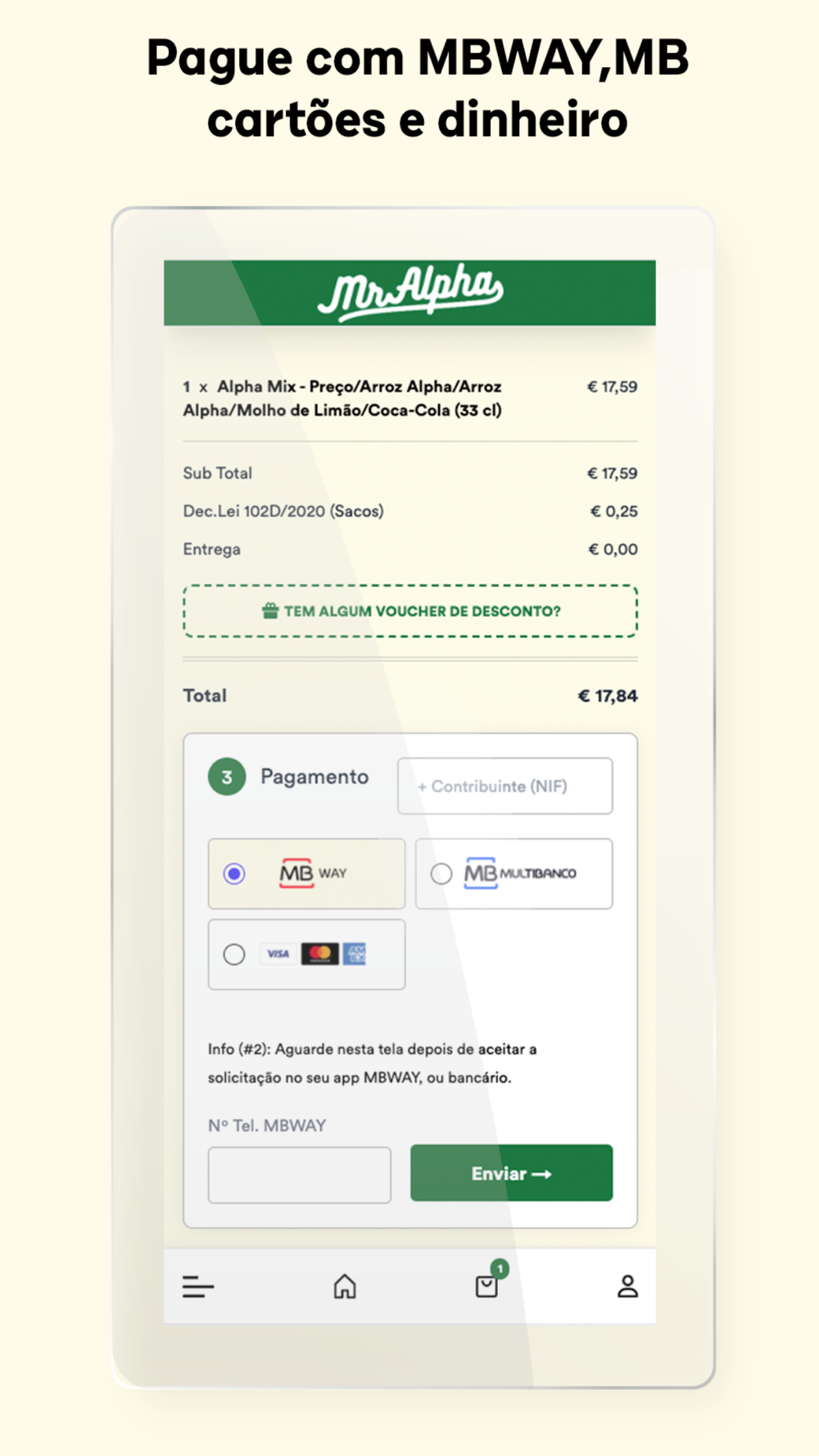
Task: Click the gift icon in voucher box
Action: pos(270,611)
